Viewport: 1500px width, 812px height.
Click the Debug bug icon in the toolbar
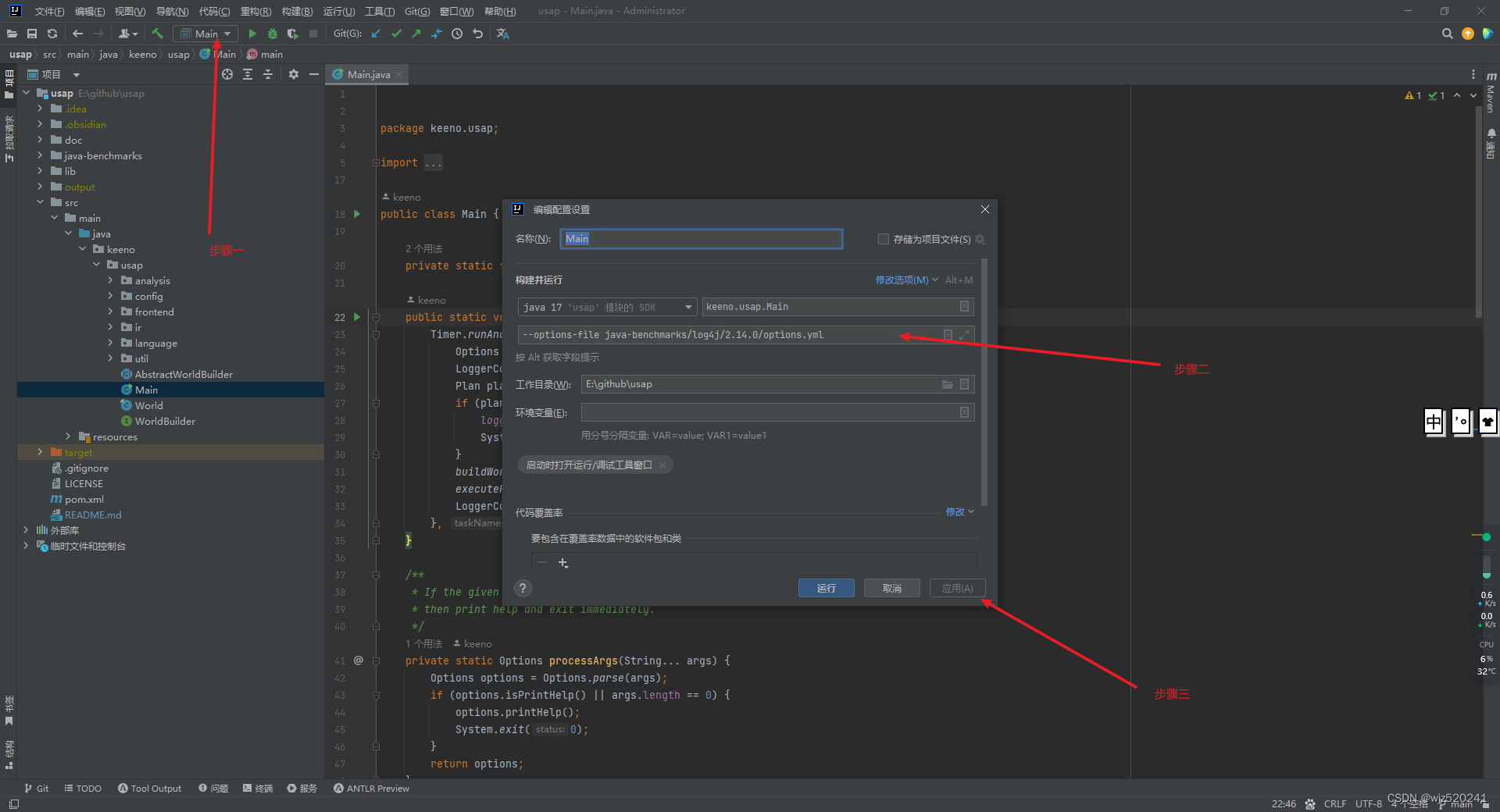click(x=273, y=34)
